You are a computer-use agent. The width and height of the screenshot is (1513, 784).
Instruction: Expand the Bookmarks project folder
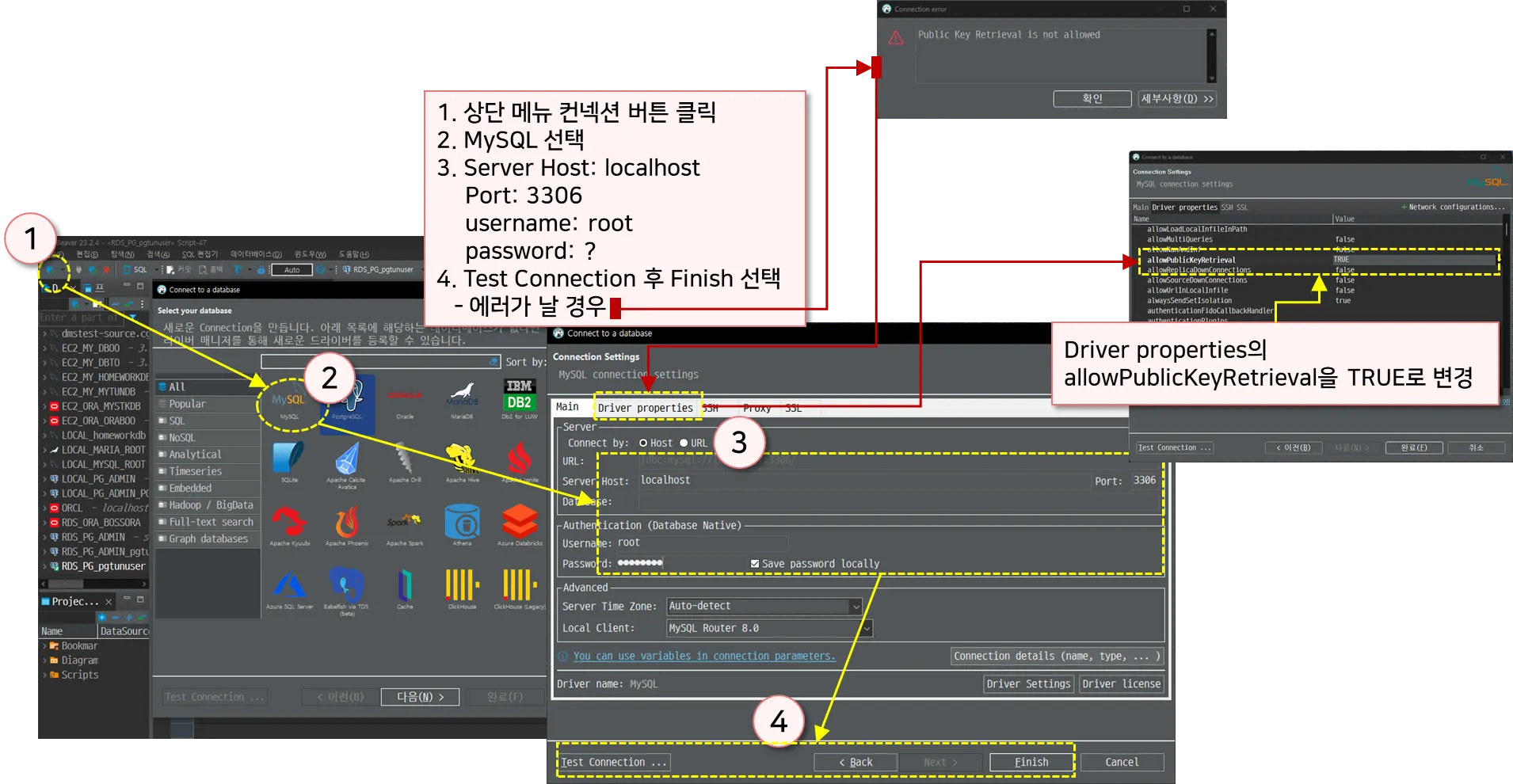(45, 646)
